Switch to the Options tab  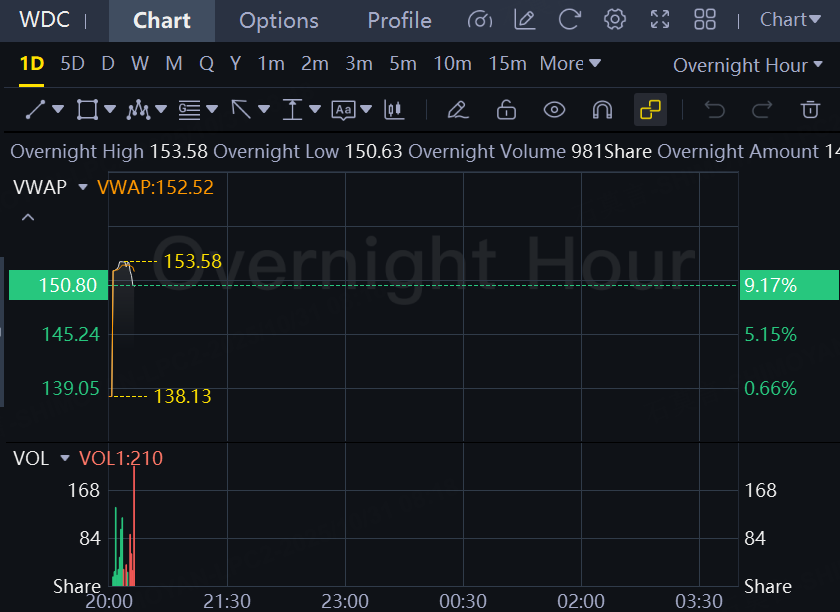[x=279, y=21]
